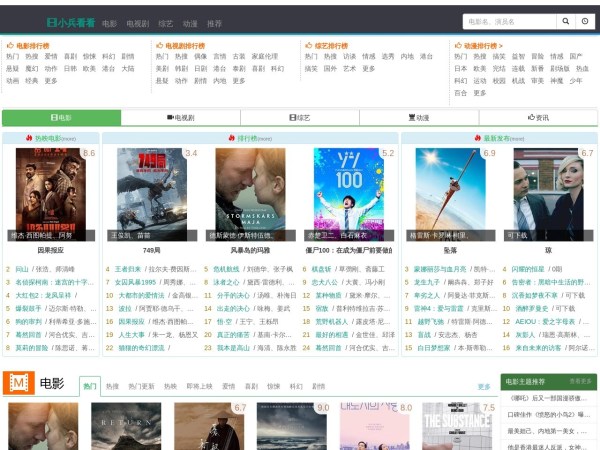The height and width of the screenshot is (450, 600).
Task: Switch to the 电视剧 category tab
Action: pos(179,118)
